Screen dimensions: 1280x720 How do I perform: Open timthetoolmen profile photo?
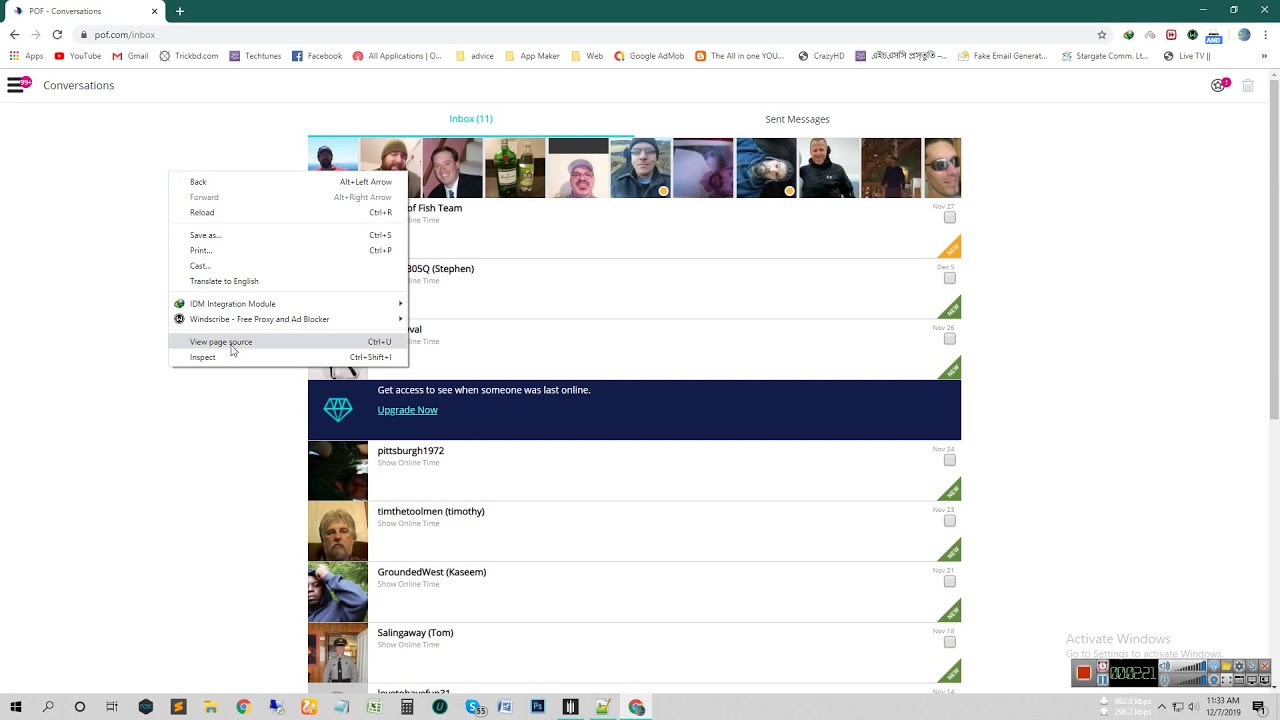click(338, 531)
